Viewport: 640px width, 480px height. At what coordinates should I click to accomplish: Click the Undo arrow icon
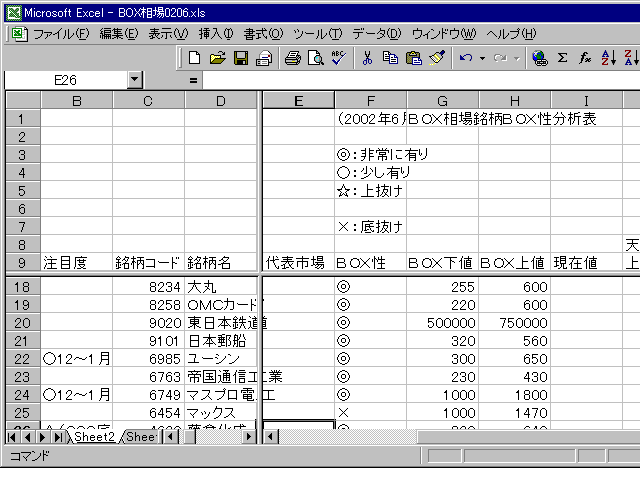click(466, 58)
